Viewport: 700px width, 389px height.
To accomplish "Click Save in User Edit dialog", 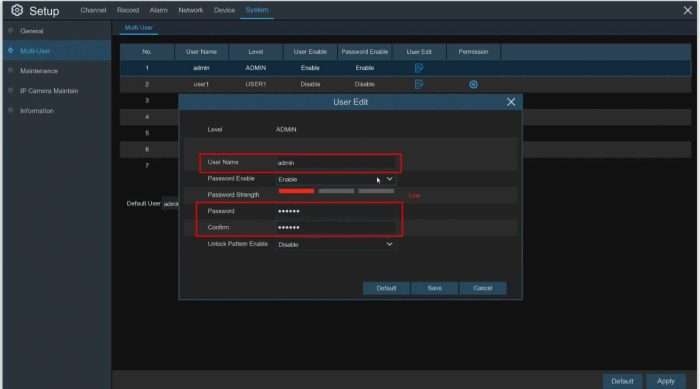I will click(x=434, y=288).
